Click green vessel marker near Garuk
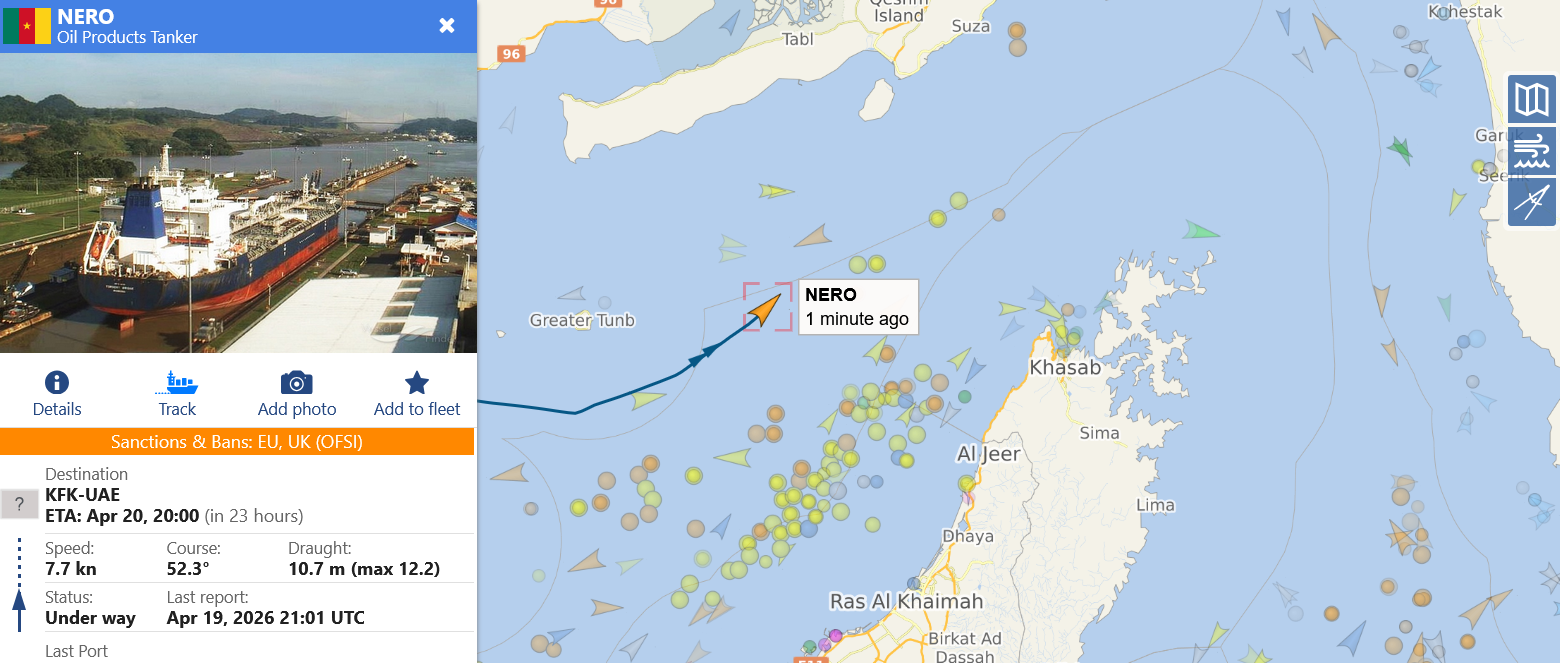This screenshot has height=663, width=1560. [x=1399, y=150]
